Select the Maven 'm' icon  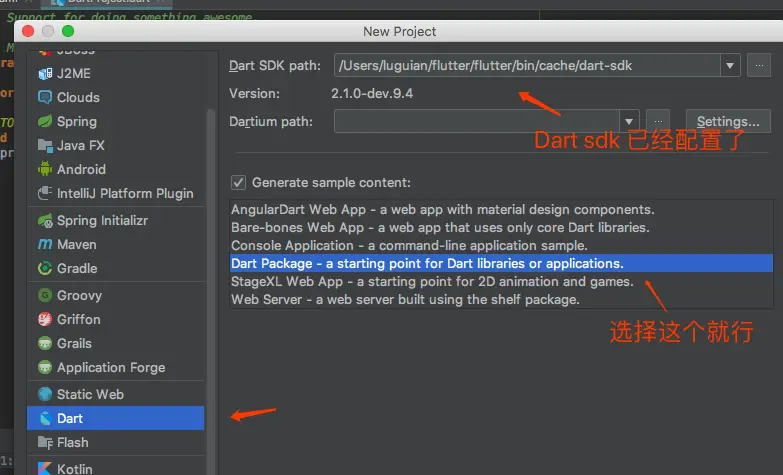(x=45, y=244)
